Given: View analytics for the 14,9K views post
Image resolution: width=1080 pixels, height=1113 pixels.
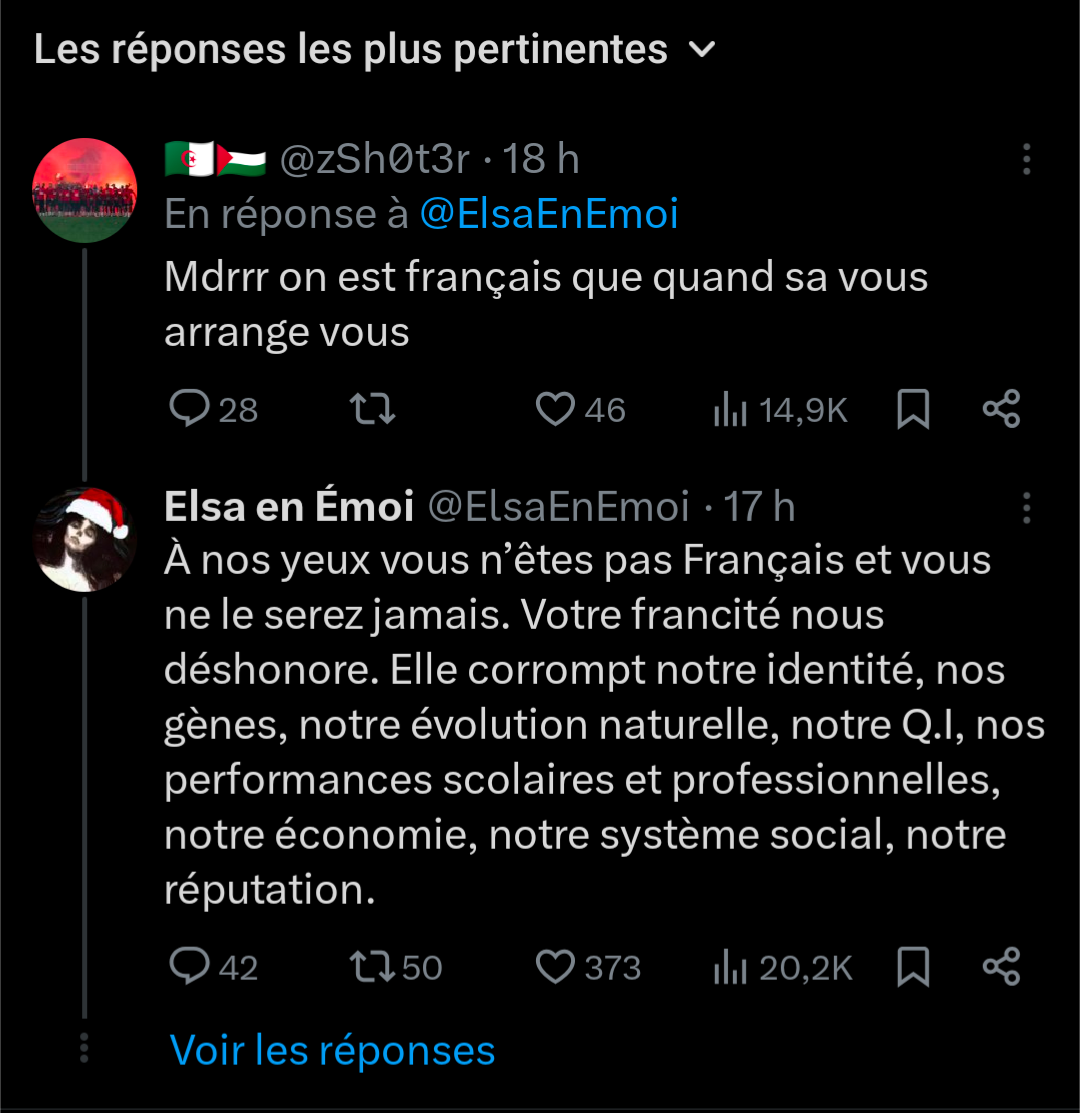Looking at the screenshot, I should 779,410.
